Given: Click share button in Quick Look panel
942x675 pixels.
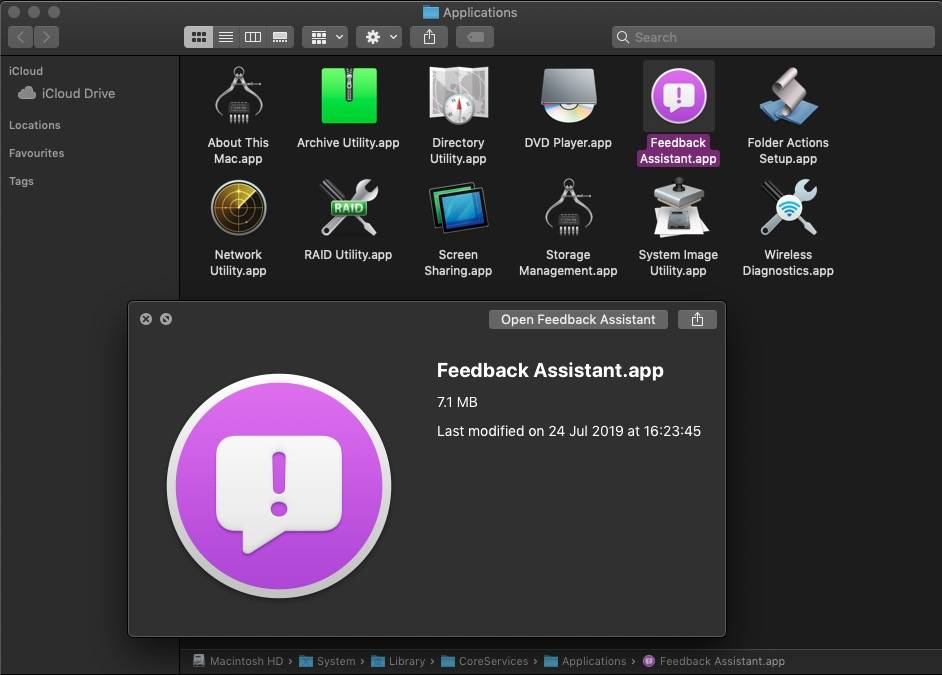Looking at the screenshot, I should [697, 319].
